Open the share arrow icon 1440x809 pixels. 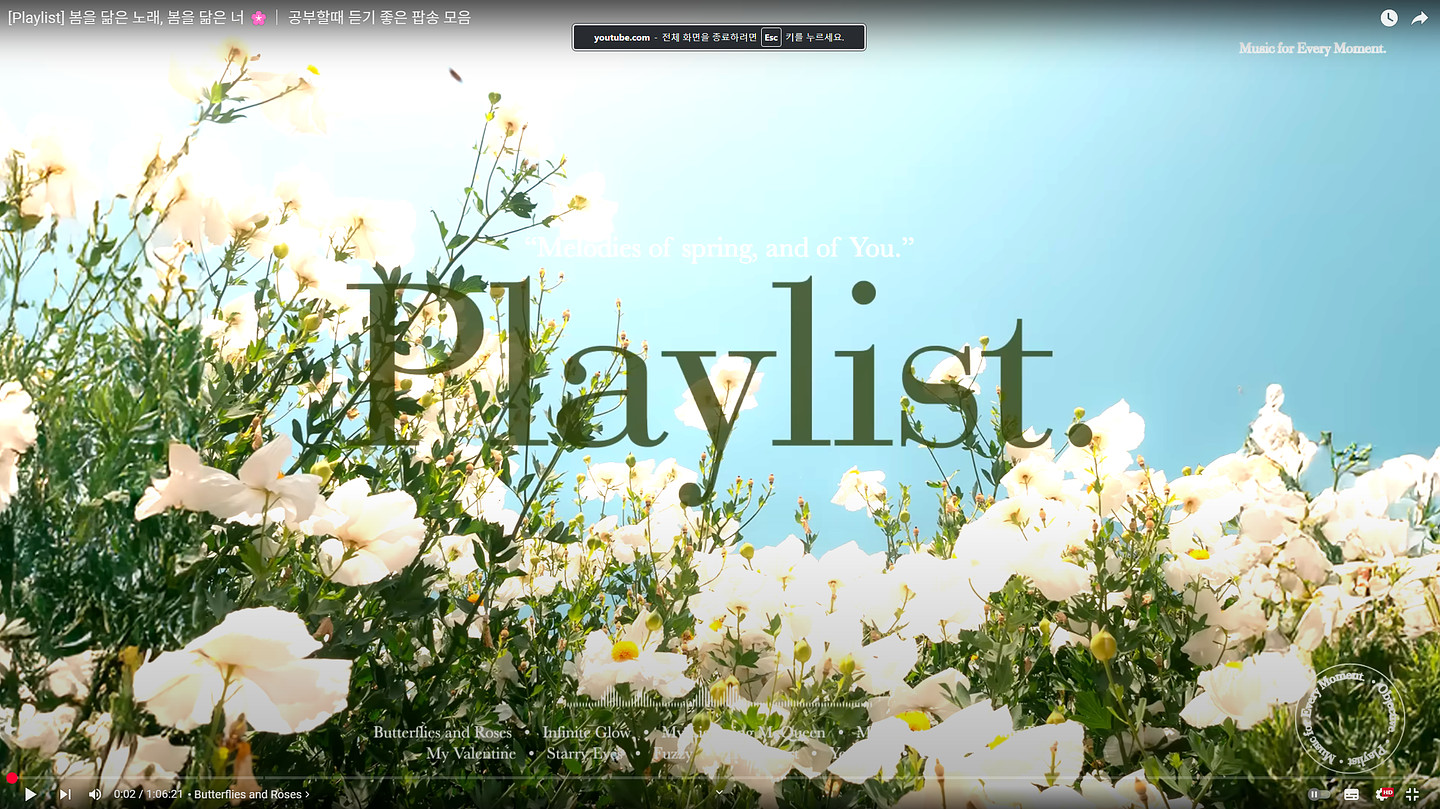tap(1420, 18)
